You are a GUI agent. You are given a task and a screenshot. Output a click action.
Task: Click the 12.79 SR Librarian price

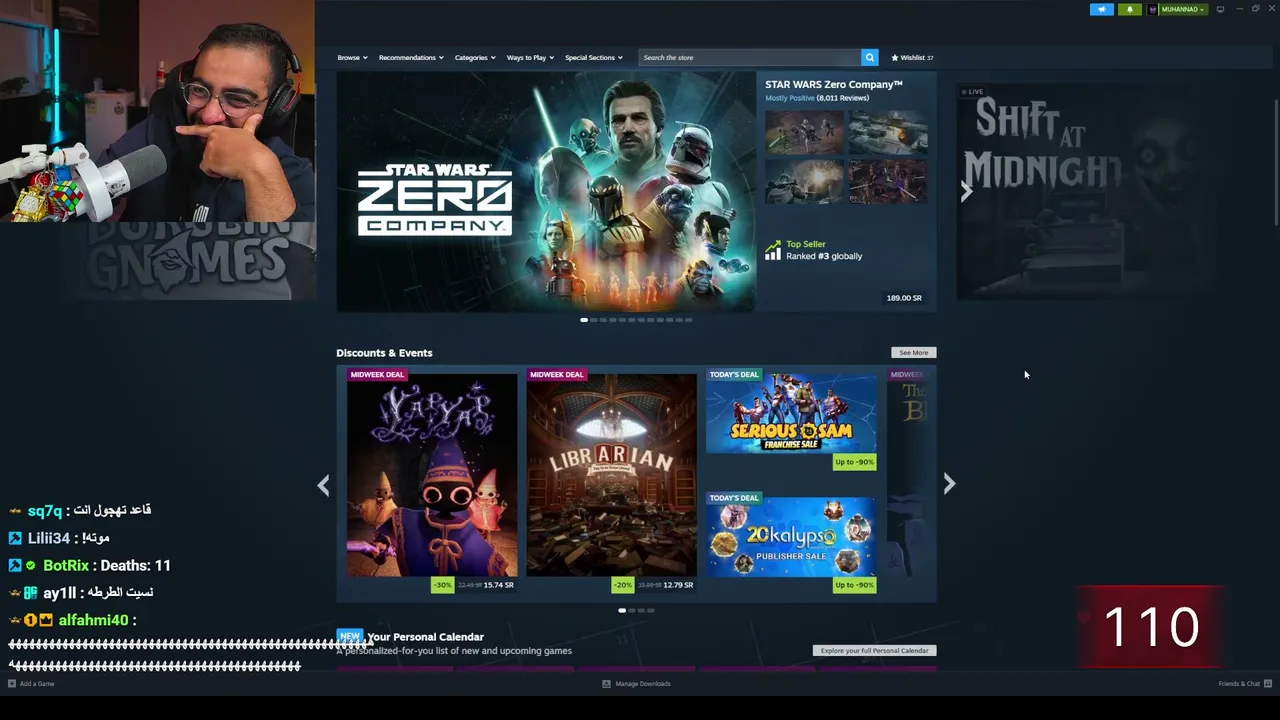[x=678, y=585]
